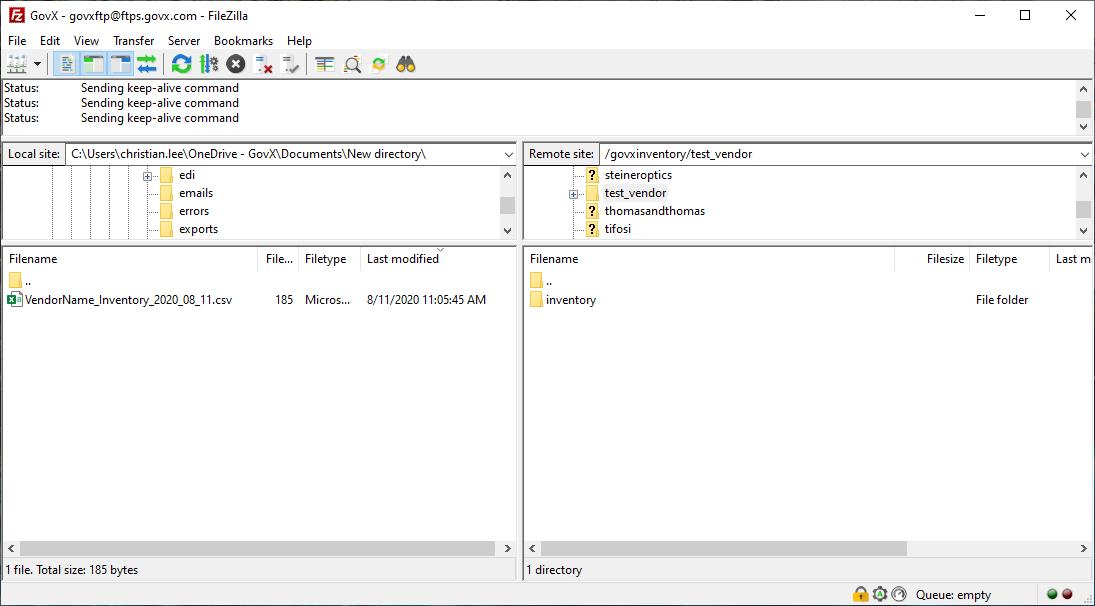This screenshot has height=606, width=1095.
Task: Click the green activity indicator light
Action: [1052, 595]
